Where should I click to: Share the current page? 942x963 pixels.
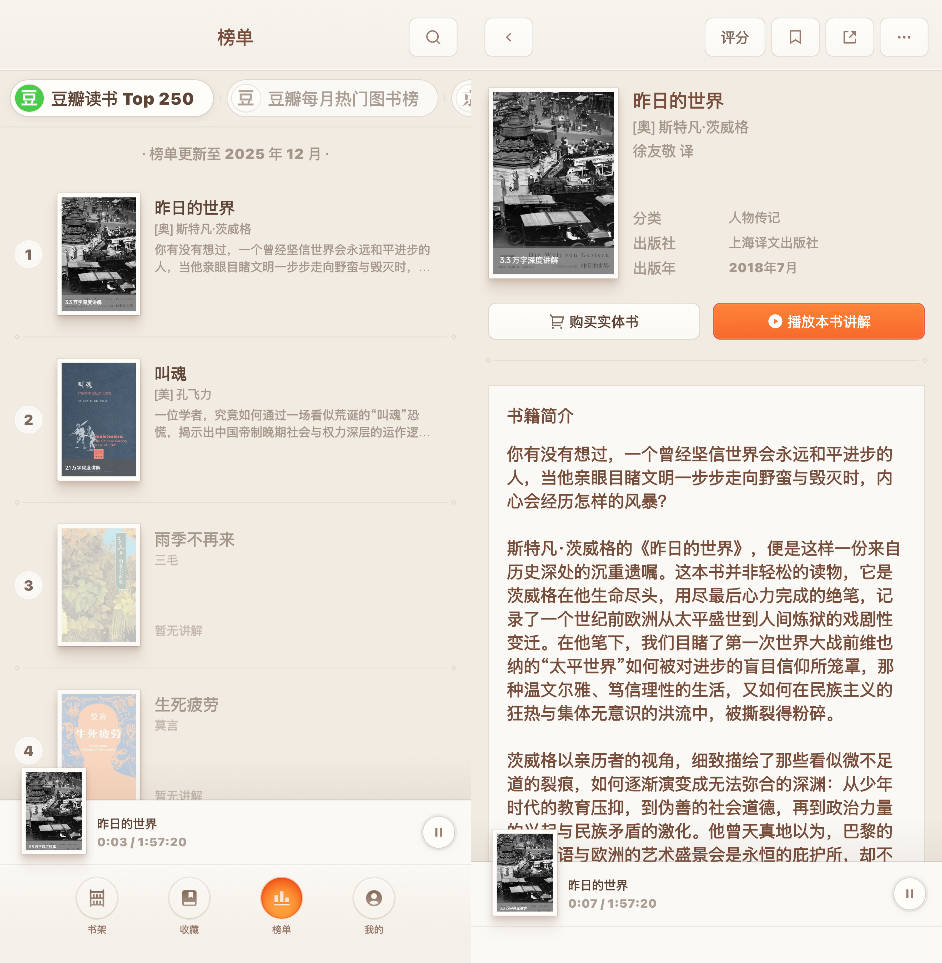point(849,36)
